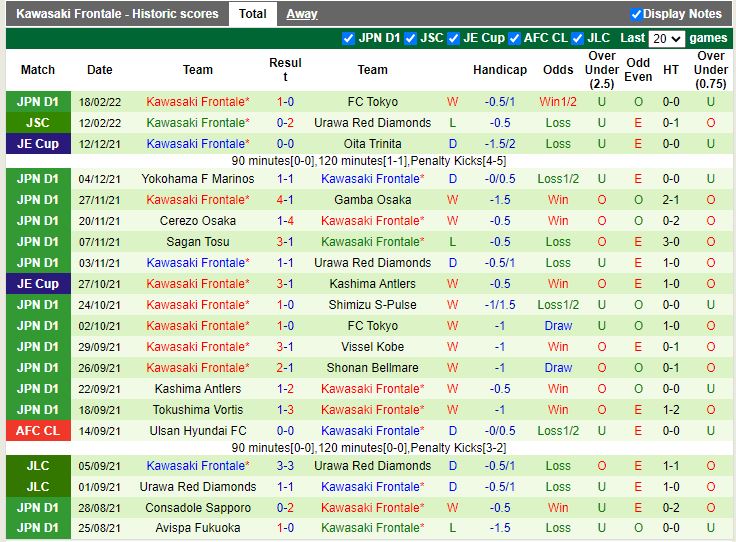Click the Avispa Fukuoka team link
Image resolution: width=736 pixels, height=542 pixels.
pyautogui.click(x=197, y=528)
